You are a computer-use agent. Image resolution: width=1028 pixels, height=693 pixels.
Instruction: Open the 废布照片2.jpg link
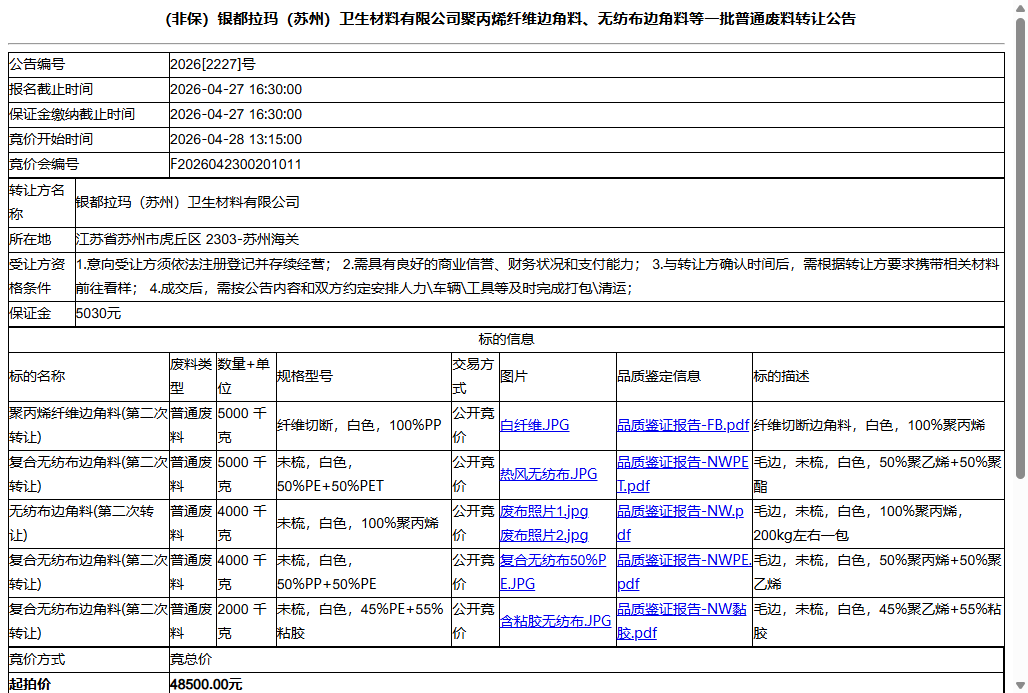[x=544, y=536]
